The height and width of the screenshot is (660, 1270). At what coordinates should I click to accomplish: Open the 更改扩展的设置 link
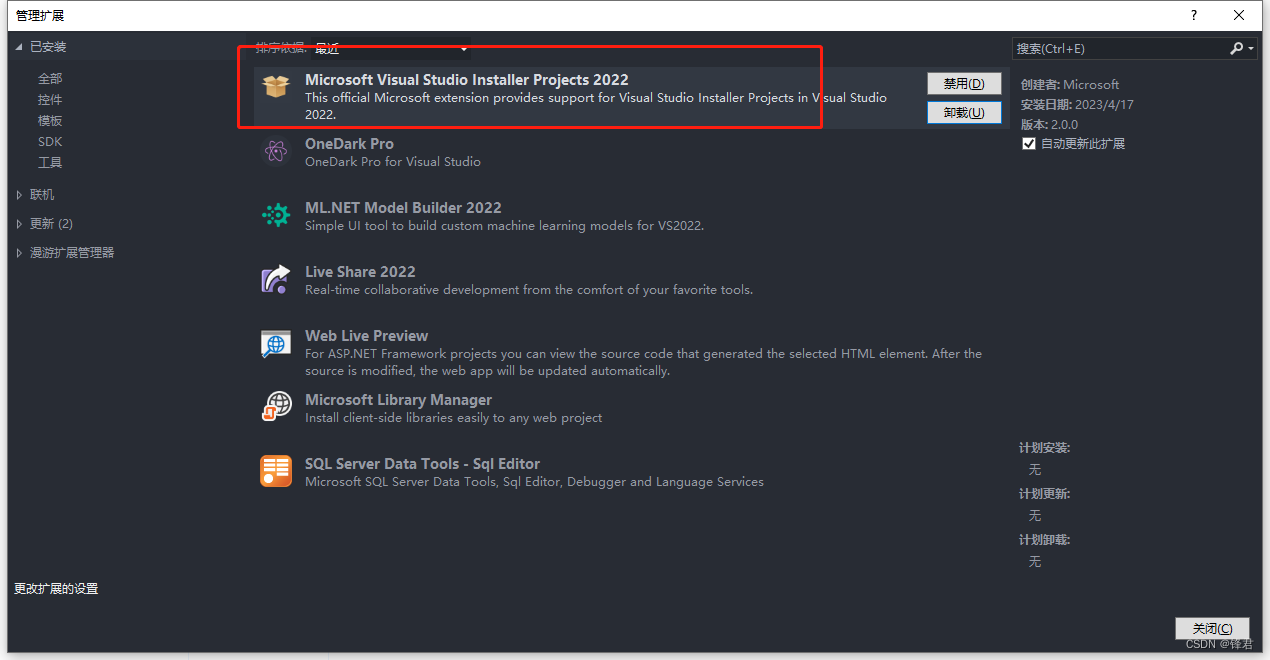(x=56, y=589)
